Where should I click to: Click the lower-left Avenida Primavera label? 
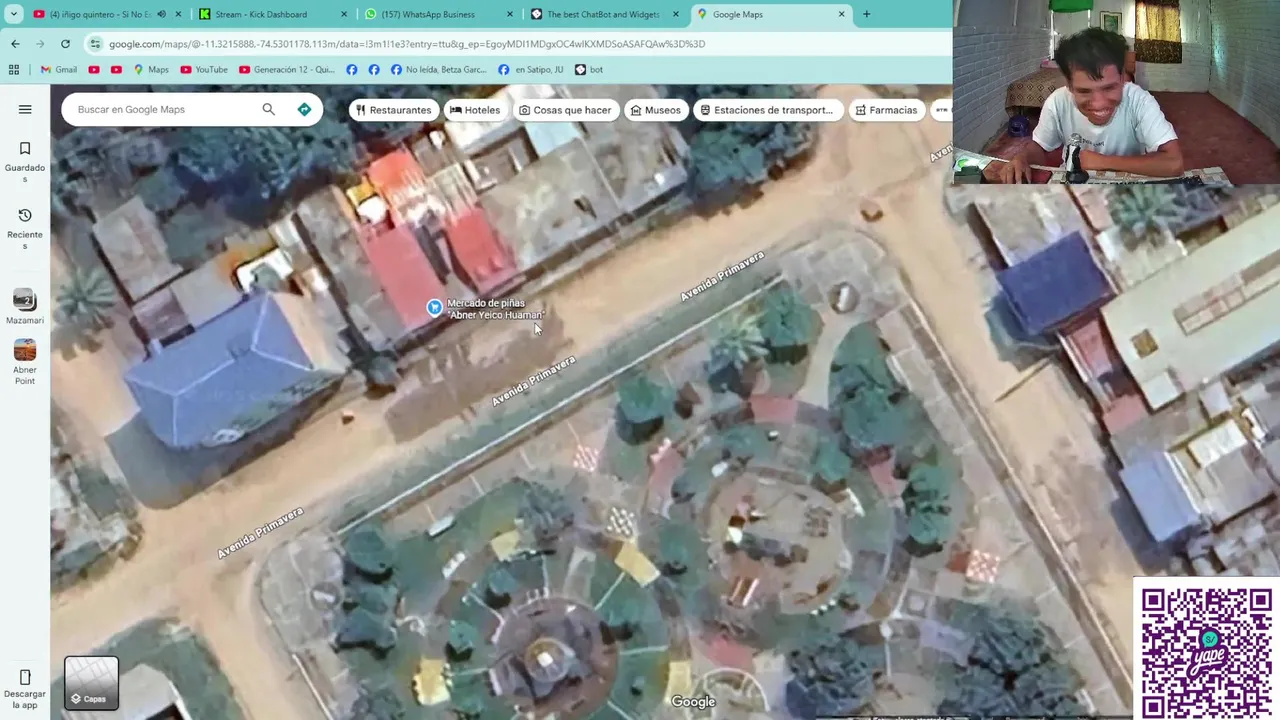click(260, 533)
